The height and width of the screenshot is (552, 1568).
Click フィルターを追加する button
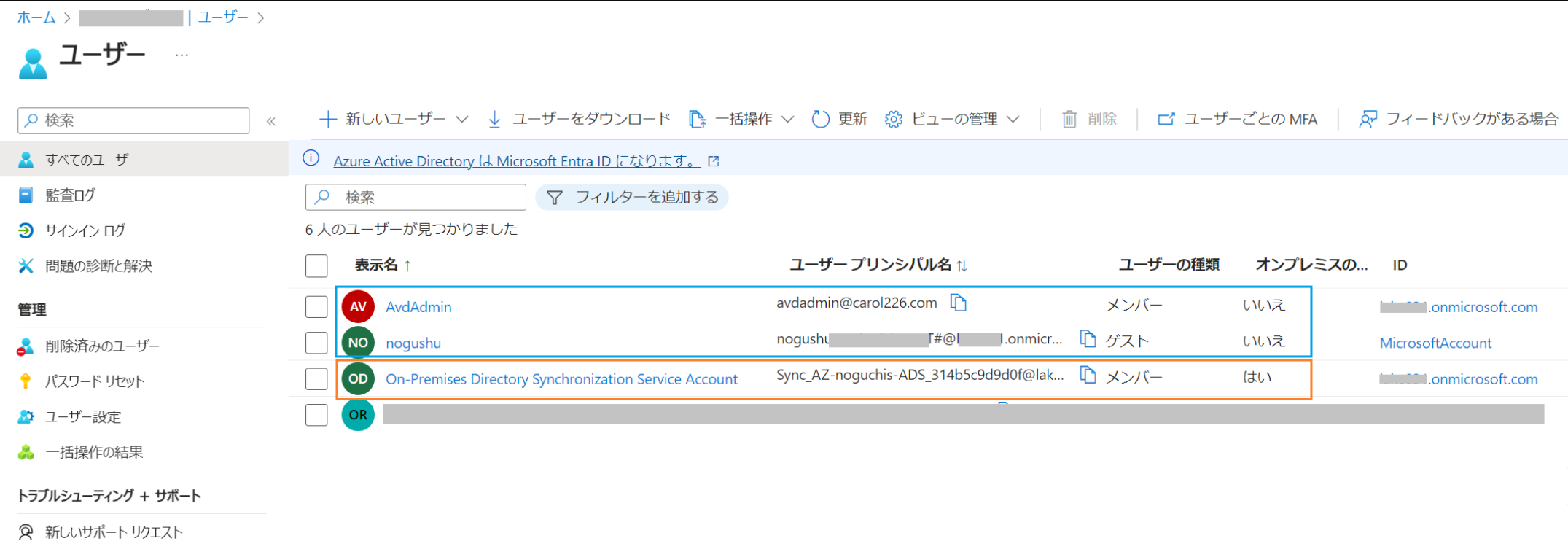[632, 197]
